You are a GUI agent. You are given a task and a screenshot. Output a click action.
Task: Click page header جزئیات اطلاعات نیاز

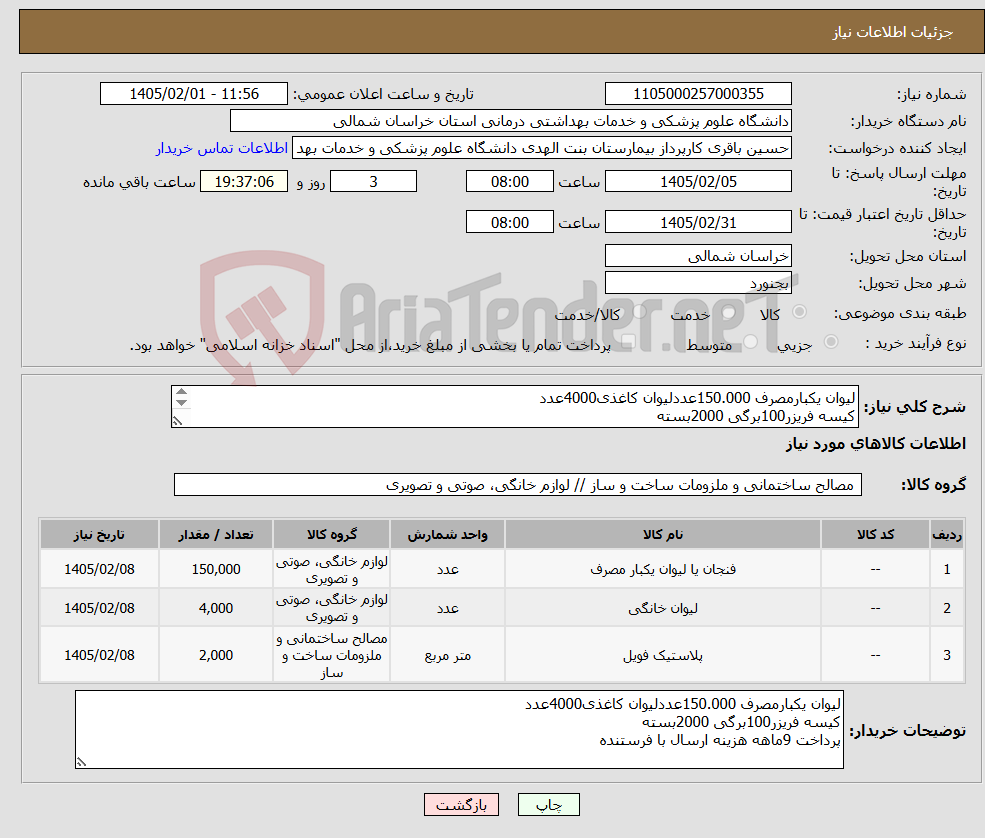click(893, 32)
